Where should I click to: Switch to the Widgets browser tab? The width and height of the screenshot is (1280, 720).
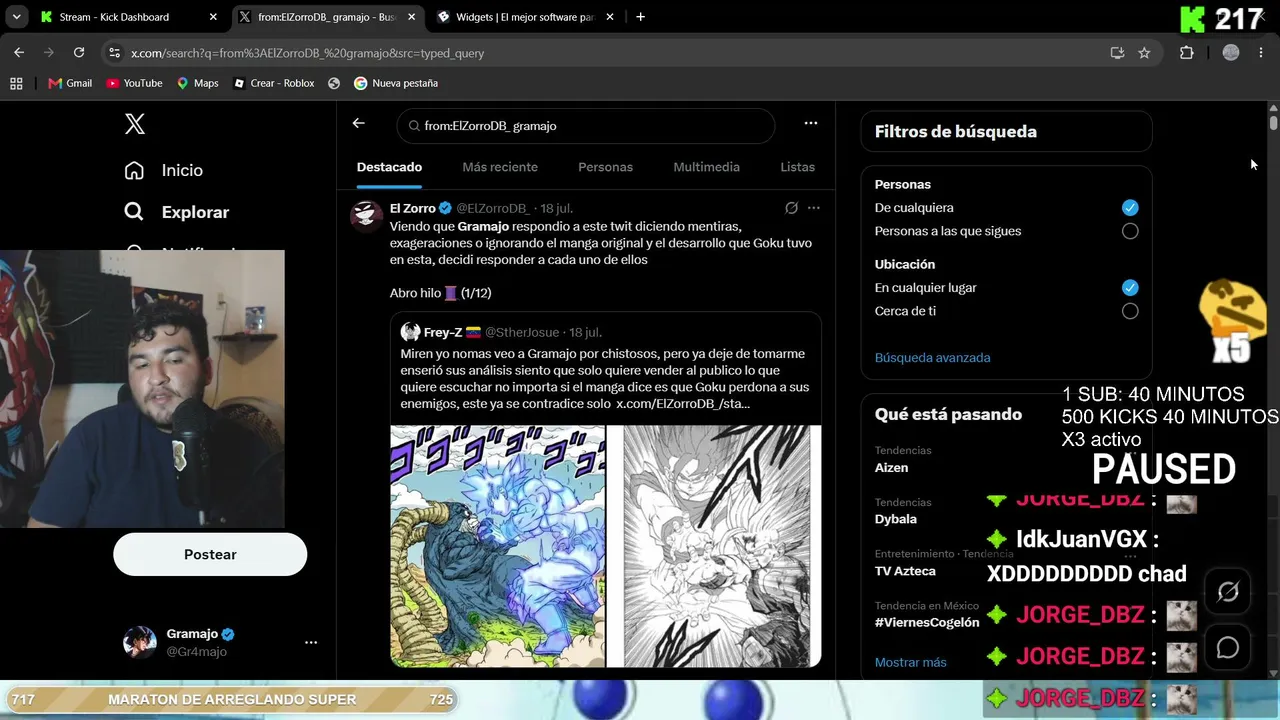click(x=525, y=17)
